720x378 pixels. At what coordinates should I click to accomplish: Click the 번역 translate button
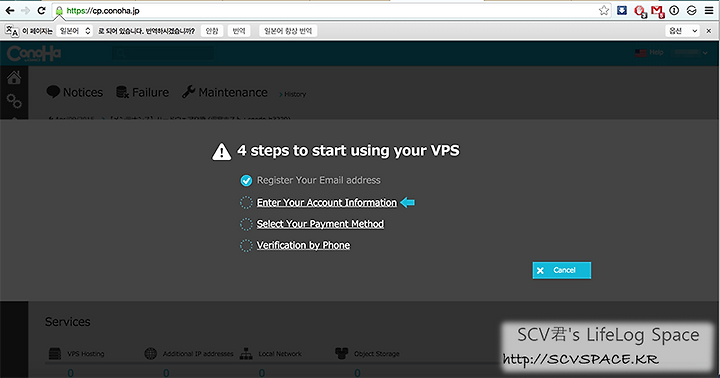pyautogui.click(x=239, y=31)
